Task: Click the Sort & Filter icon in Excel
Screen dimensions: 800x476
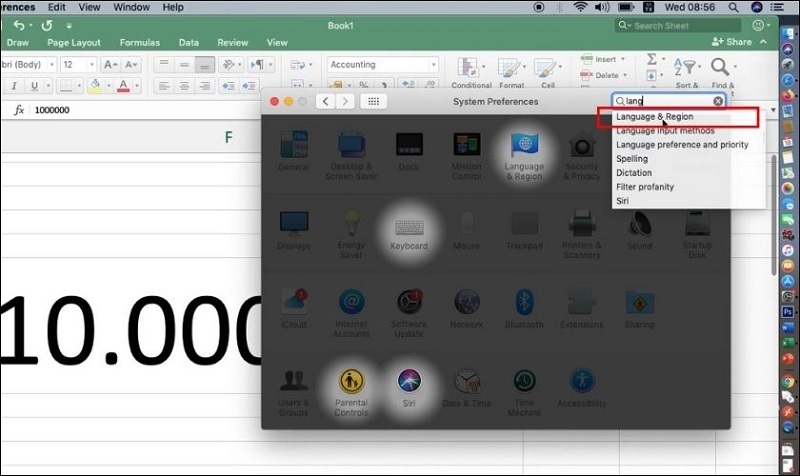Action: point(685,70)
